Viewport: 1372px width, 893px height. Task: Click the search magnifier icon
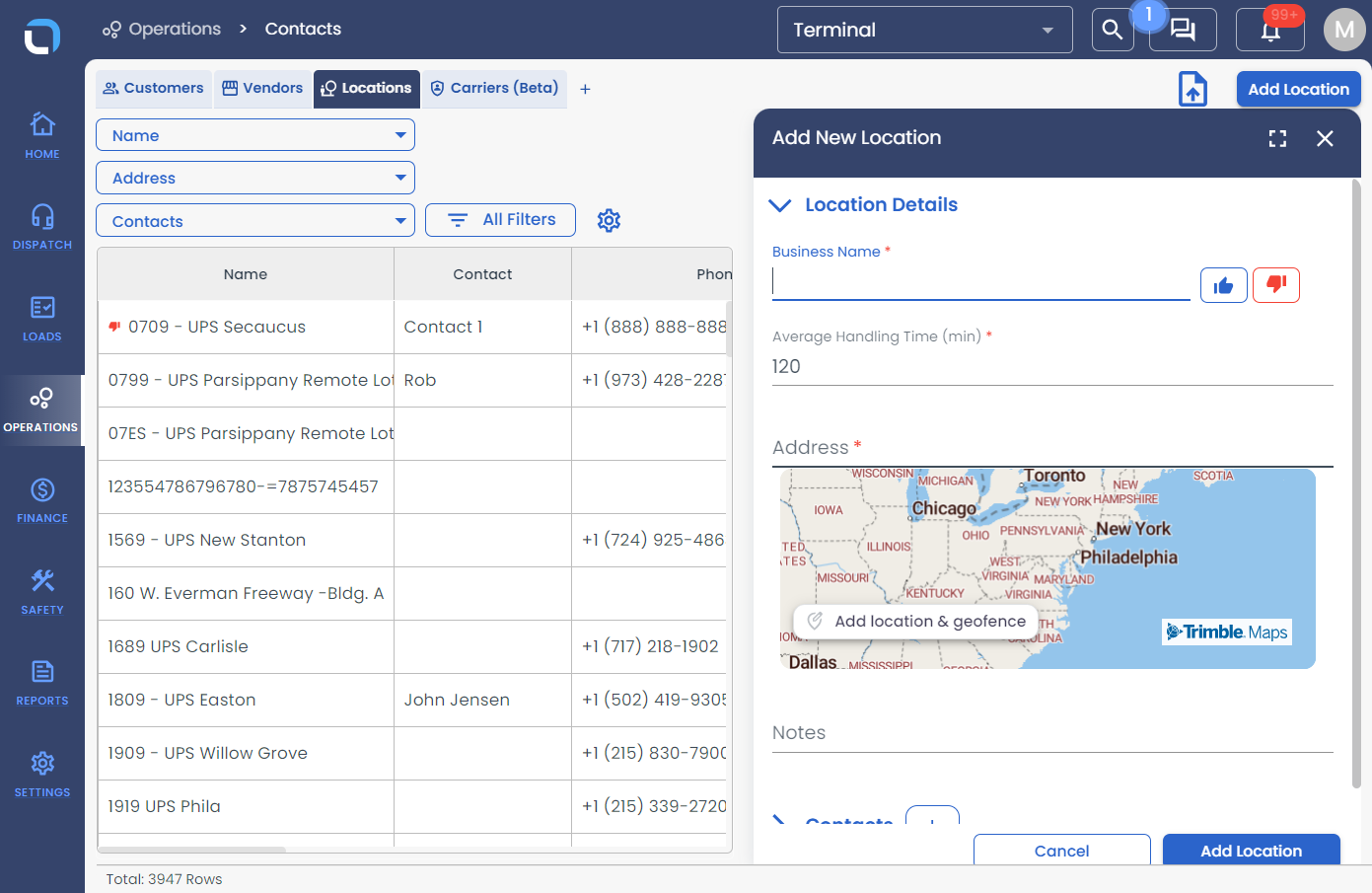[1113, 30]
